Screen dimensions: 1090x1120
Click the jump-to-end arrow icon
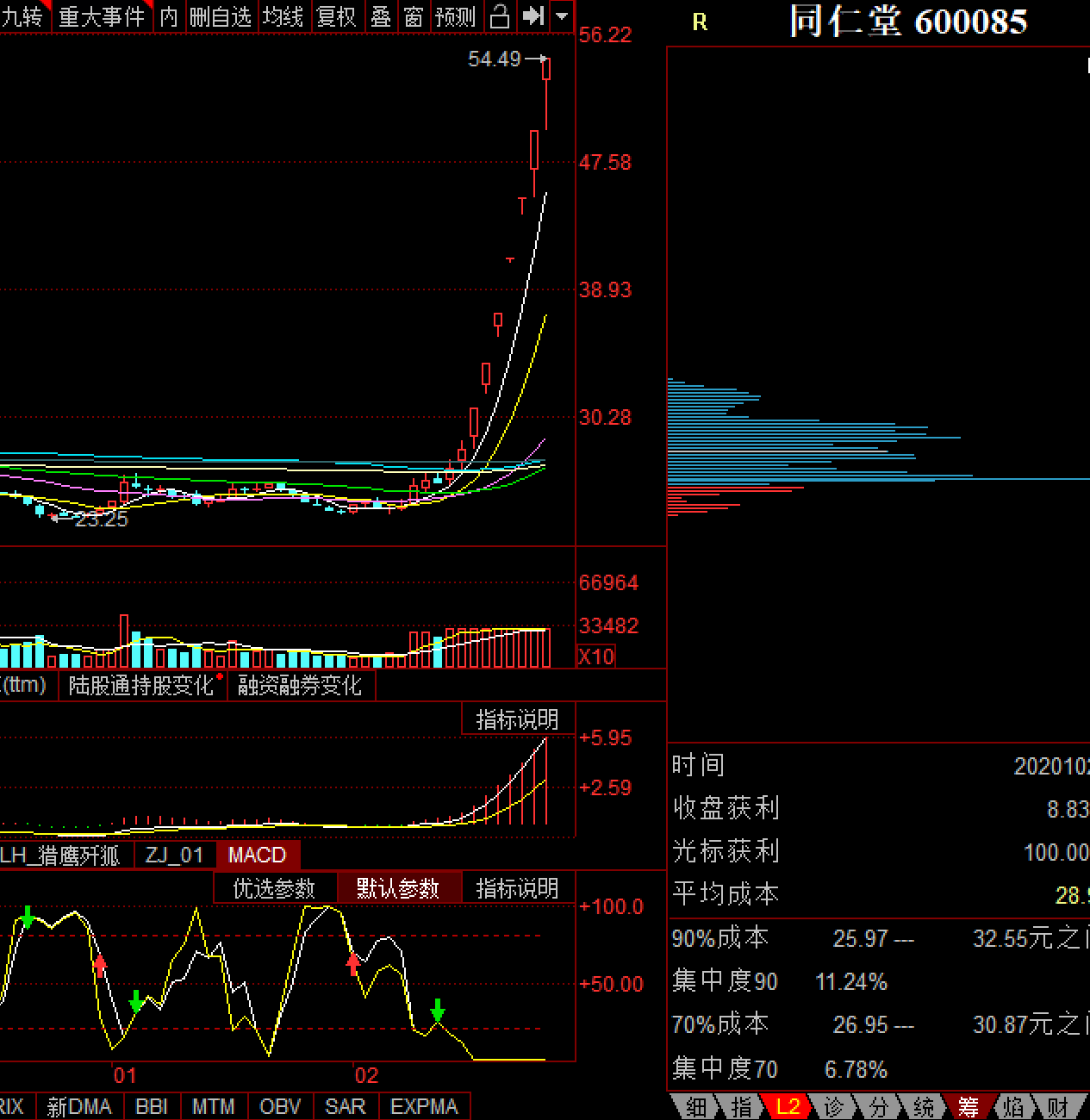pos(533,16)
